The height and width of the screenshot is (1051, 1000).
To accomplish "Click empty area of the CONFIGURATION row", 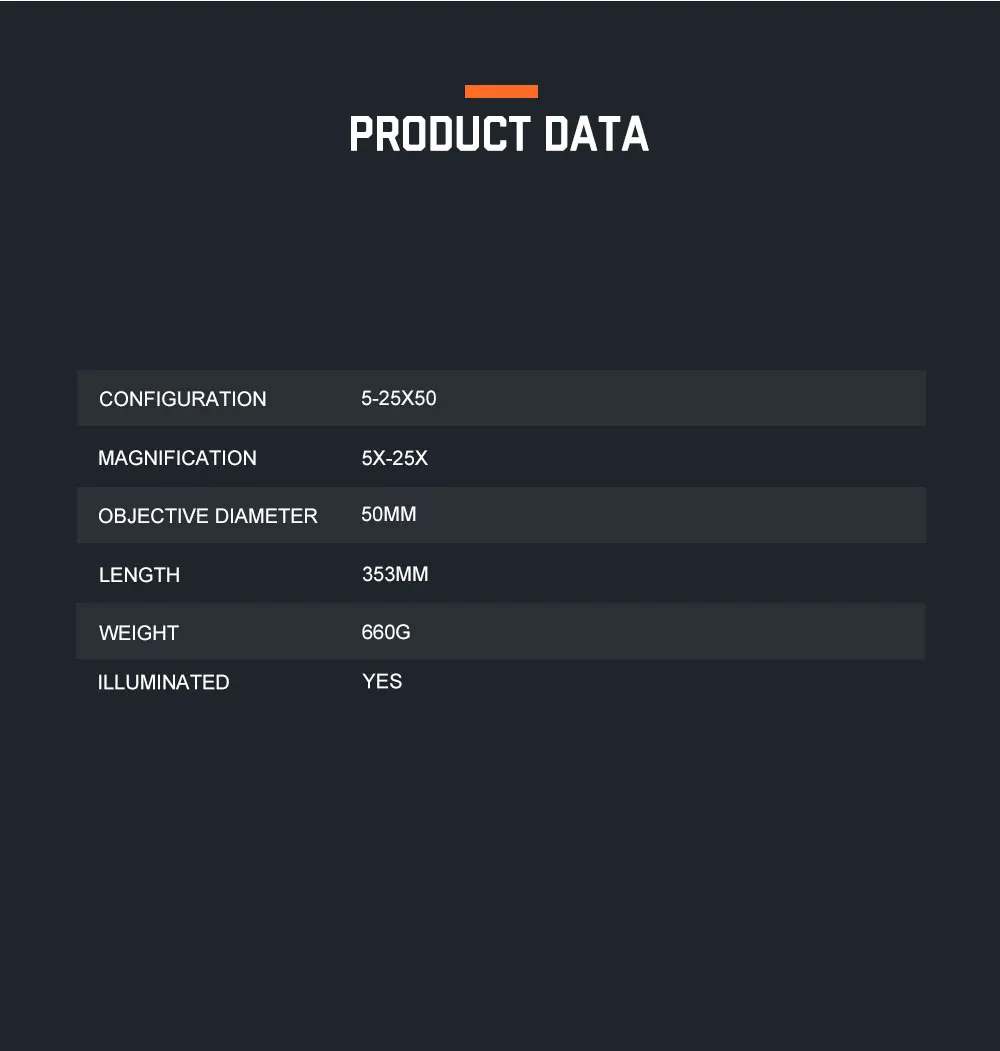I will (x=670, y=398).
